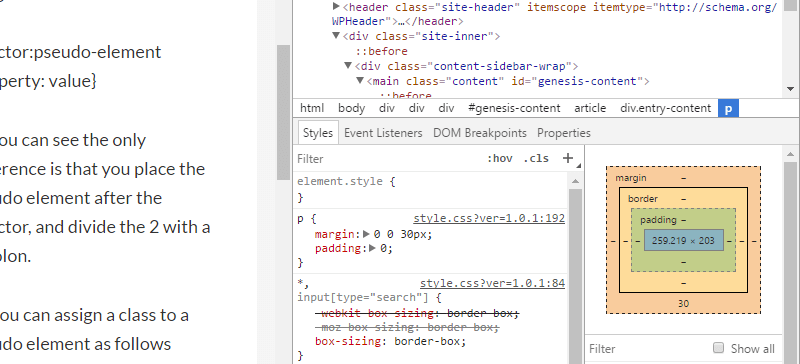The image size is (800, 364).
Task: Expand the padding shorthand triangle
Action: (372, 248)
